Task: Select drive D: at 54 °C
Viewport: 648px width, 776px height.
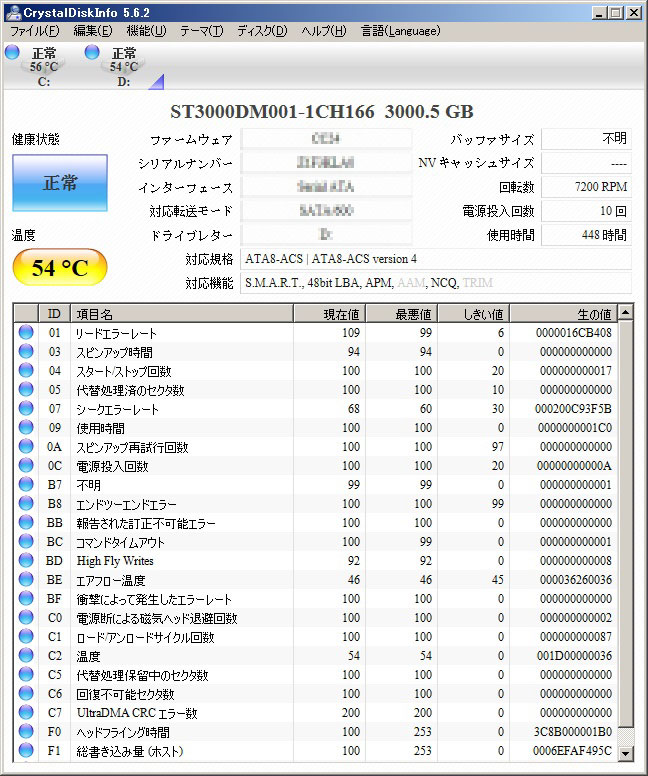Action: [x=113, y=66]
